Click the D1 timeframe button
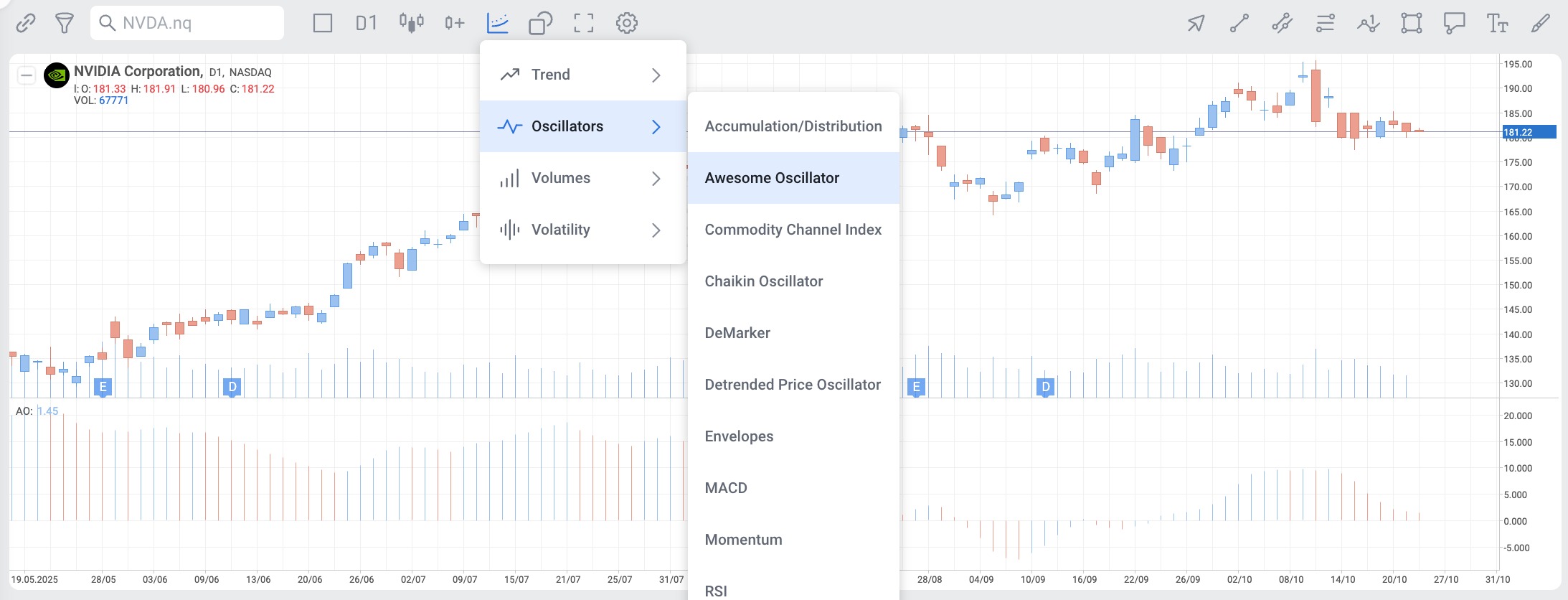 pos(366,23)
